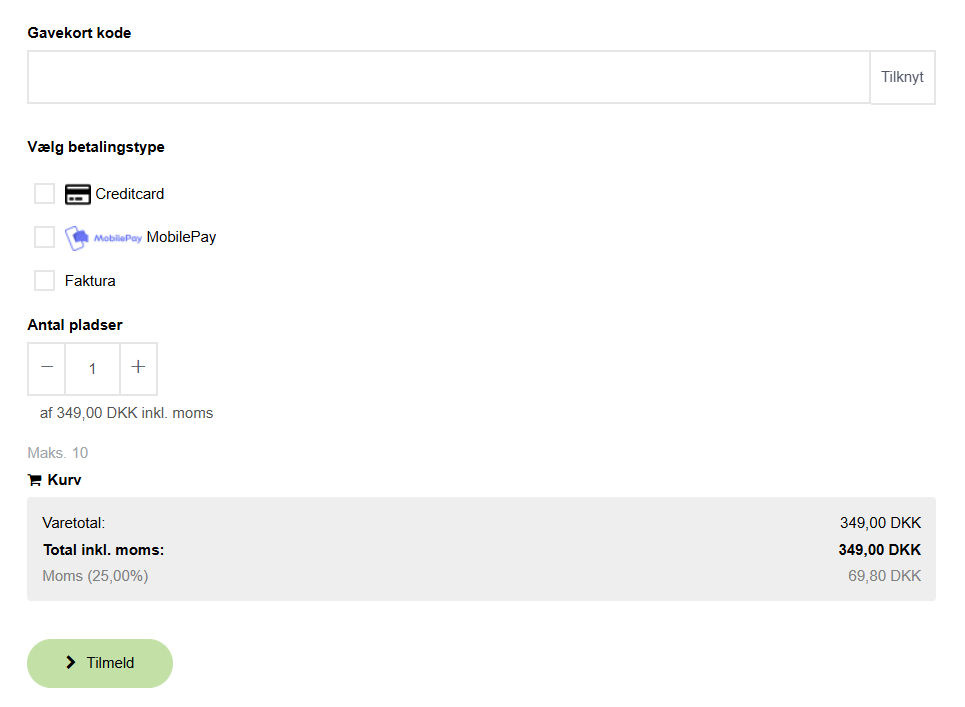Enable the Creditcard payment checkbox
The height and width of the screenshot is (707, 965).
[44, 192]
